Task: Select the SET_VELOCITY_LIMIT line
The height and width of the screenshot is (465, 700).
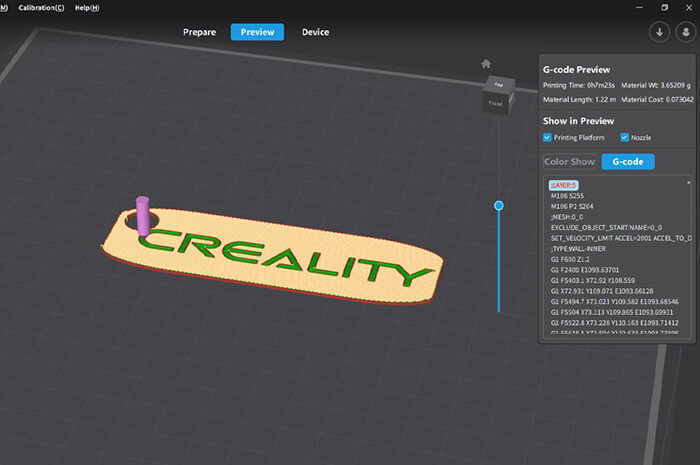Action: pos(621,238)
